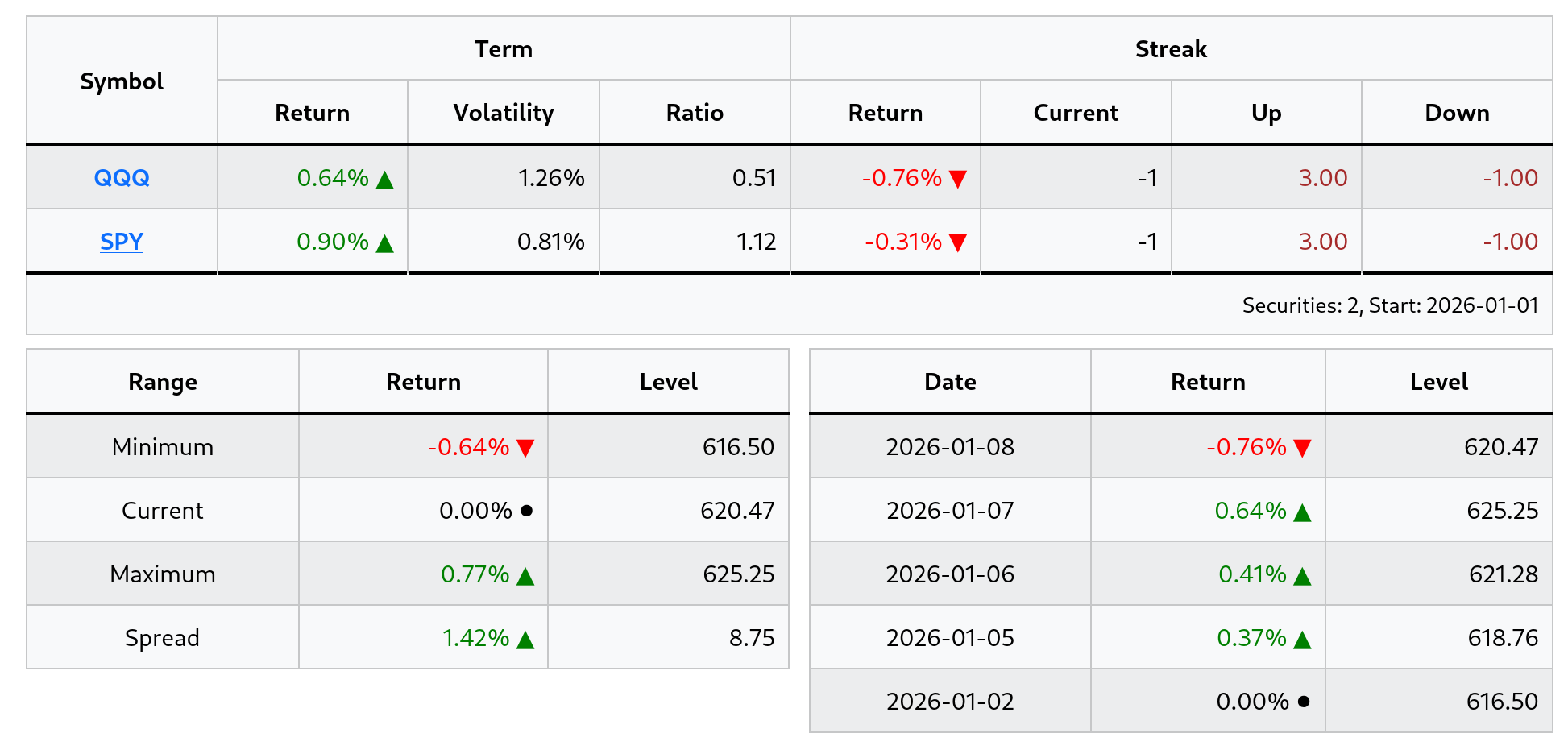1568x754 pixels.
Task: Click the Range column header
Action: pyautogui.click(x=163, y=381)
